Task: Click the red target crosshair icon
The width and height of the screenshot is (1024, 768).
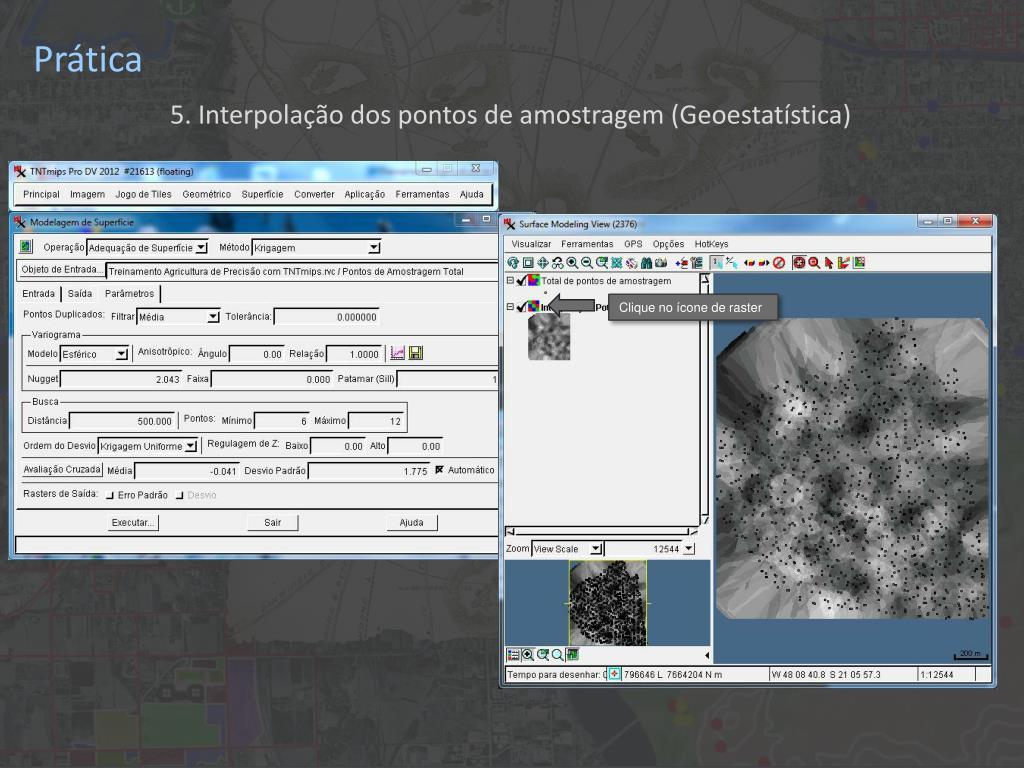Action: tap(799, 263)
